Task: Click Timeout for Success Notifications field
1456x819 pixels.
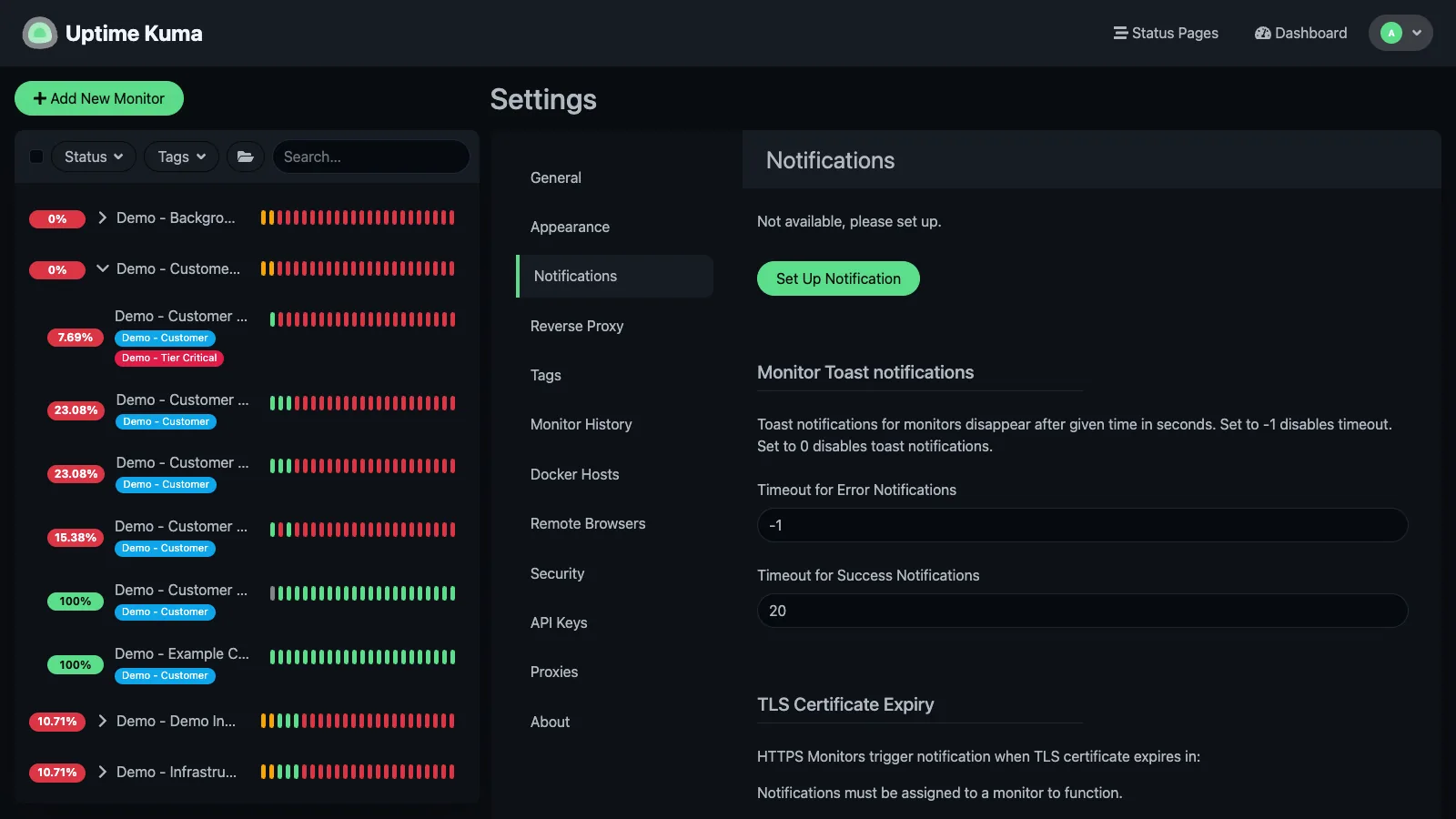Action: click(1082, 611)
